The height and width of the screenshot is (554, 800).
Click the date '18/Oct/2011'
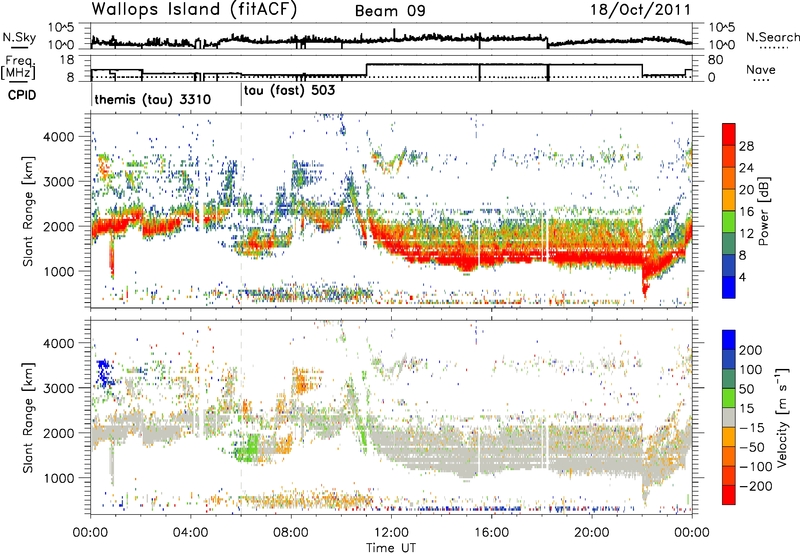point(641,10)
